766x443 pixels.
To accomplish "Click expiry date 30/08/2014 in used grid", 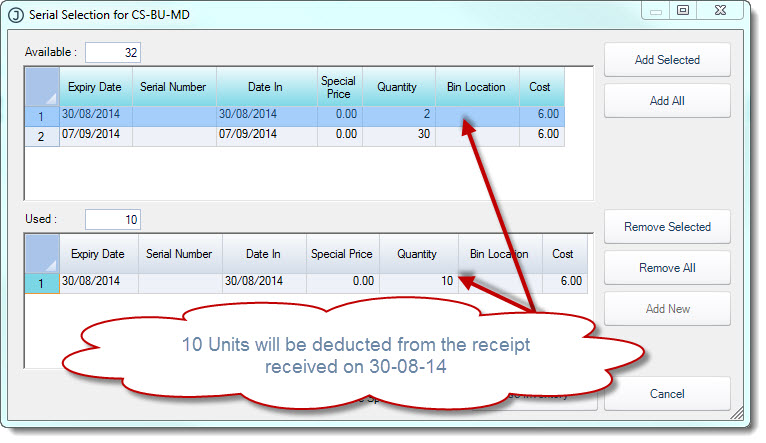I will pos(99,283).
